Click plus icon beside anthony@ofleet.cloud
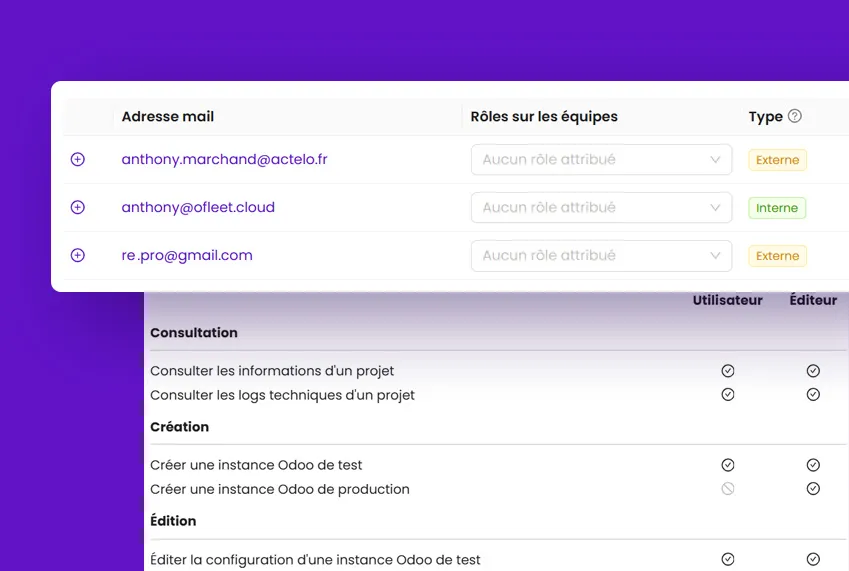 coord(78,208)
